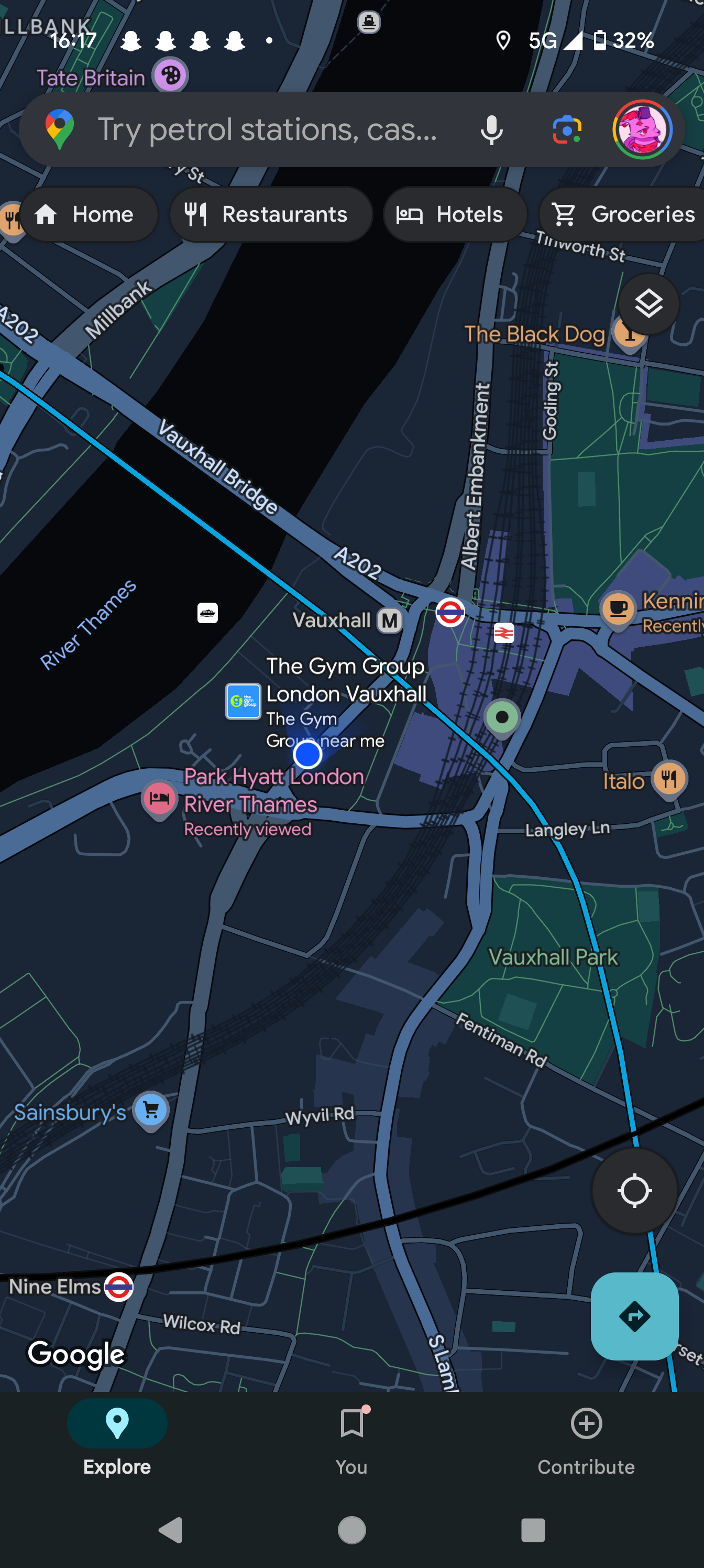Viewport: 704px width, 1568px height.
Task: Open the map layers button
Action: [x=648, y=304]
